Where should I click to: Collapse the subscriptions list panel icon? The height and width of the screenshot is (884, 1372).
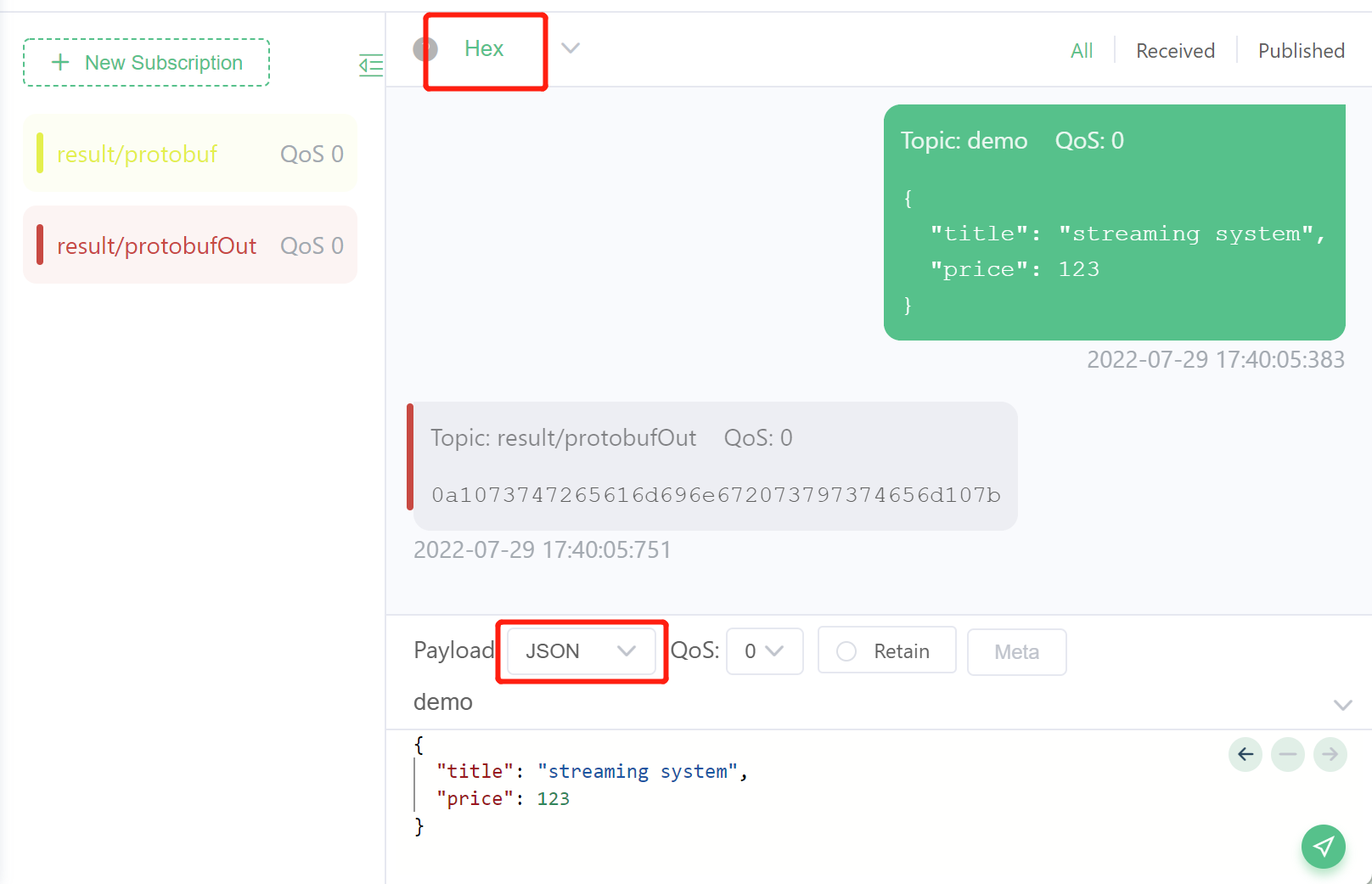[371, 65]
